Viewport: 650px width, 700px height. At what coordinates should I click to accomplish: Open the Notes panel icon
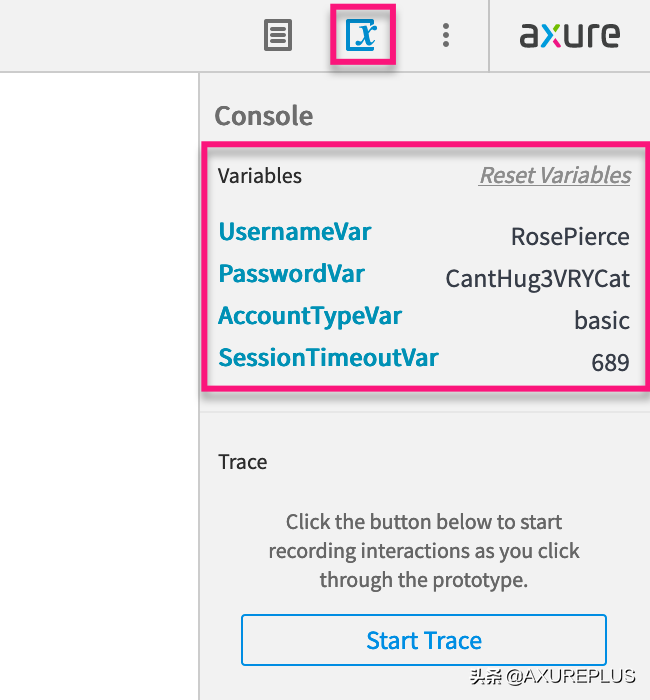coord(278,36)
